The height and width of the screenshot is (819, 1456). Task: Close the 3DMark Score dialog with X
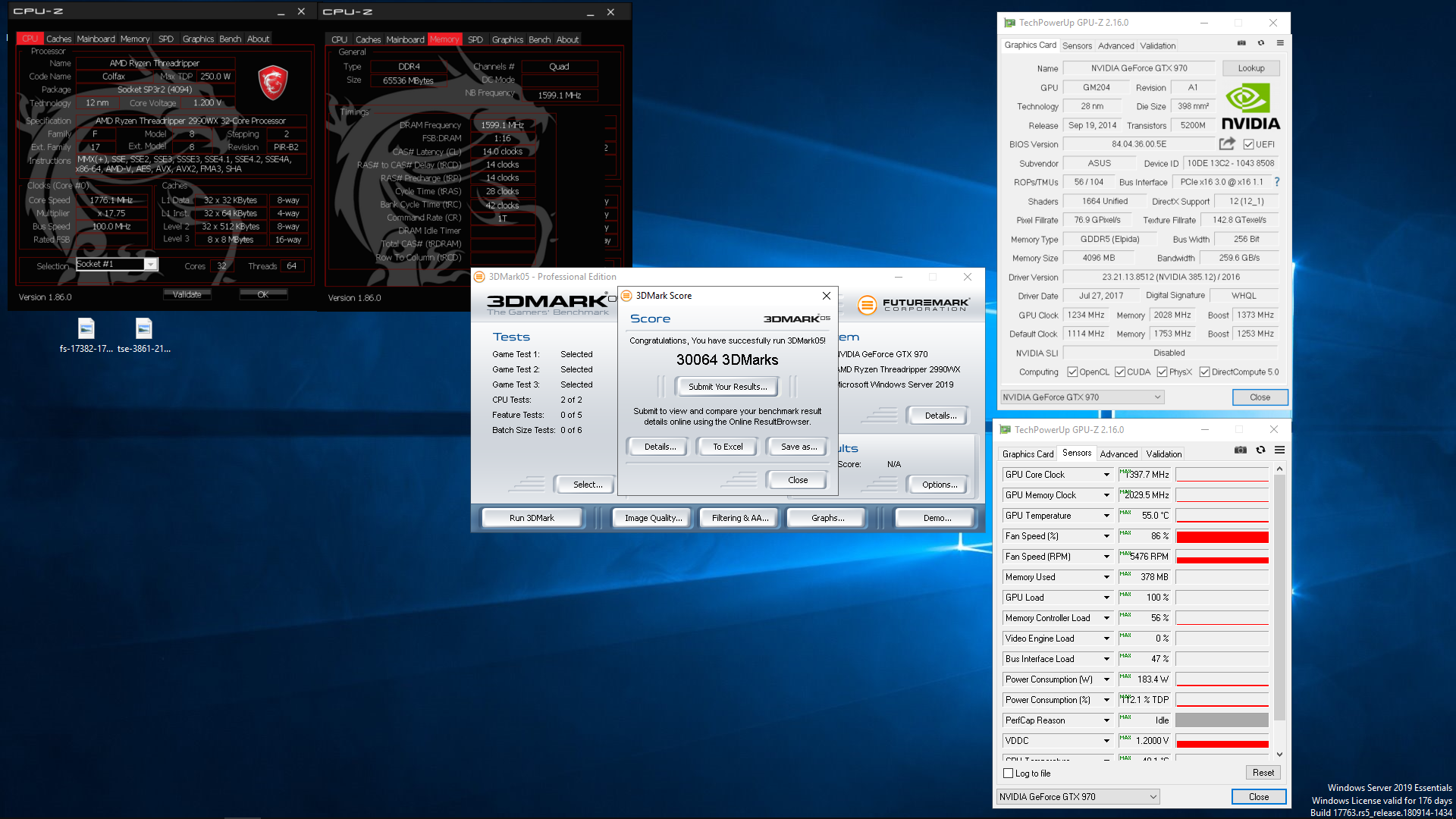coord(827,296)
